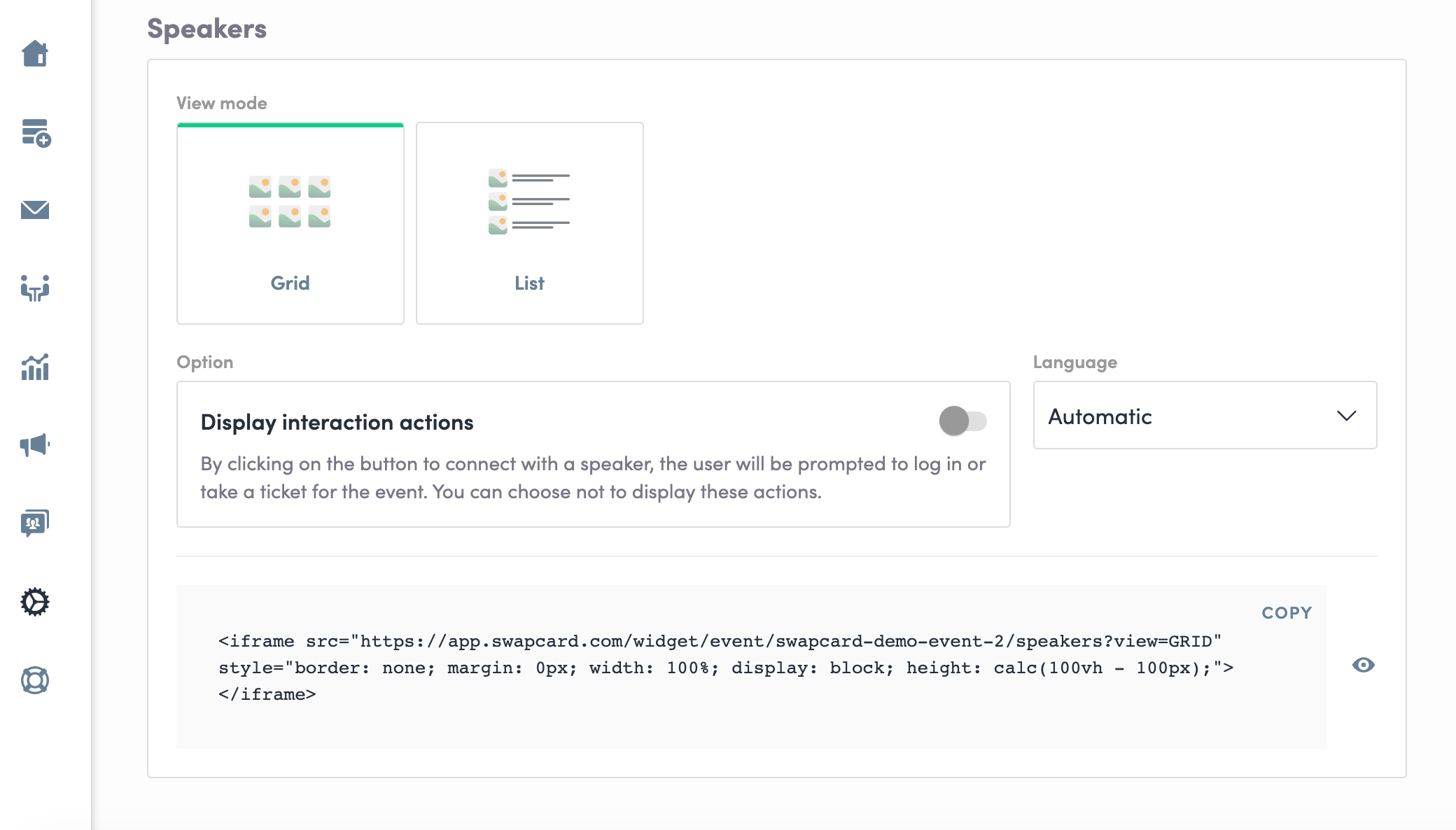Open the analytics bar chart icon
This screenshot has height=830, width=1456.
pyautogui.click(x=35, y=367)
